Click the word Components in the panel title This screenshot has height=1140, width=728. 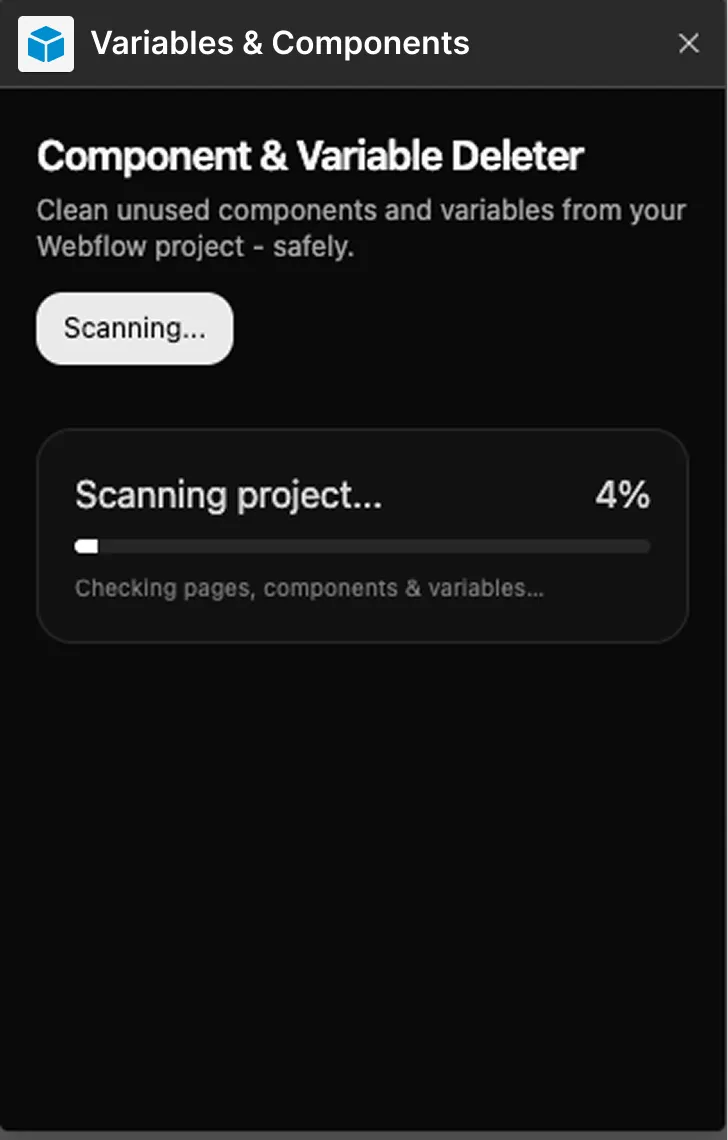point(370,44)
